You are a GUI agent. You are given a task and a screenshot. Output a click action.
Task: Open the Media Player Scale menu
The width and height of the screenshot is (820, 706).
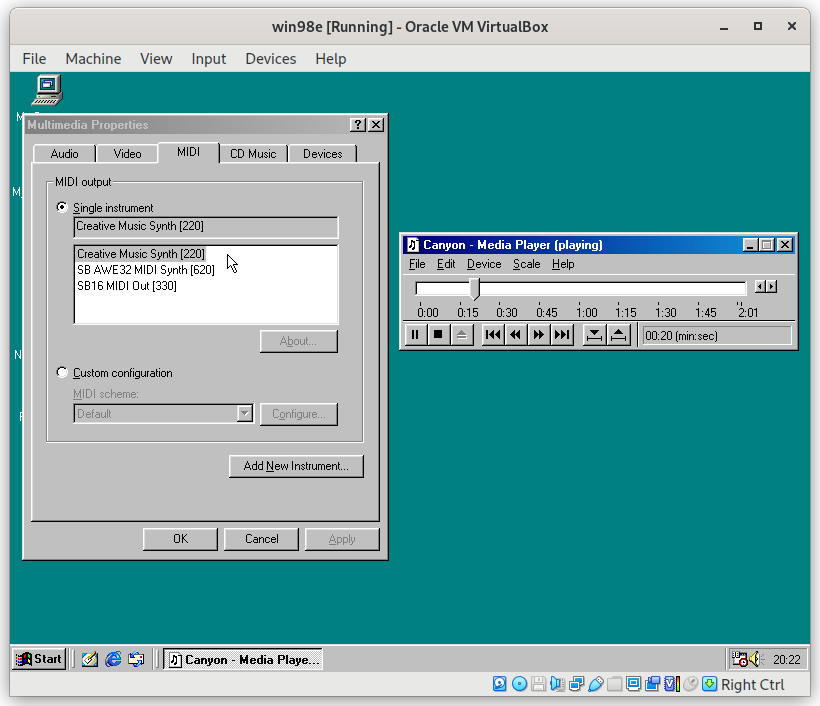pyautogui.click(x=526, y=264)
